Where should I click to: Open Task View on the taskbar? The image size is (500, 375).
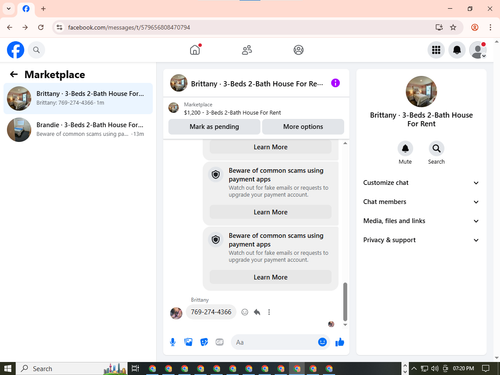point(135,368)
